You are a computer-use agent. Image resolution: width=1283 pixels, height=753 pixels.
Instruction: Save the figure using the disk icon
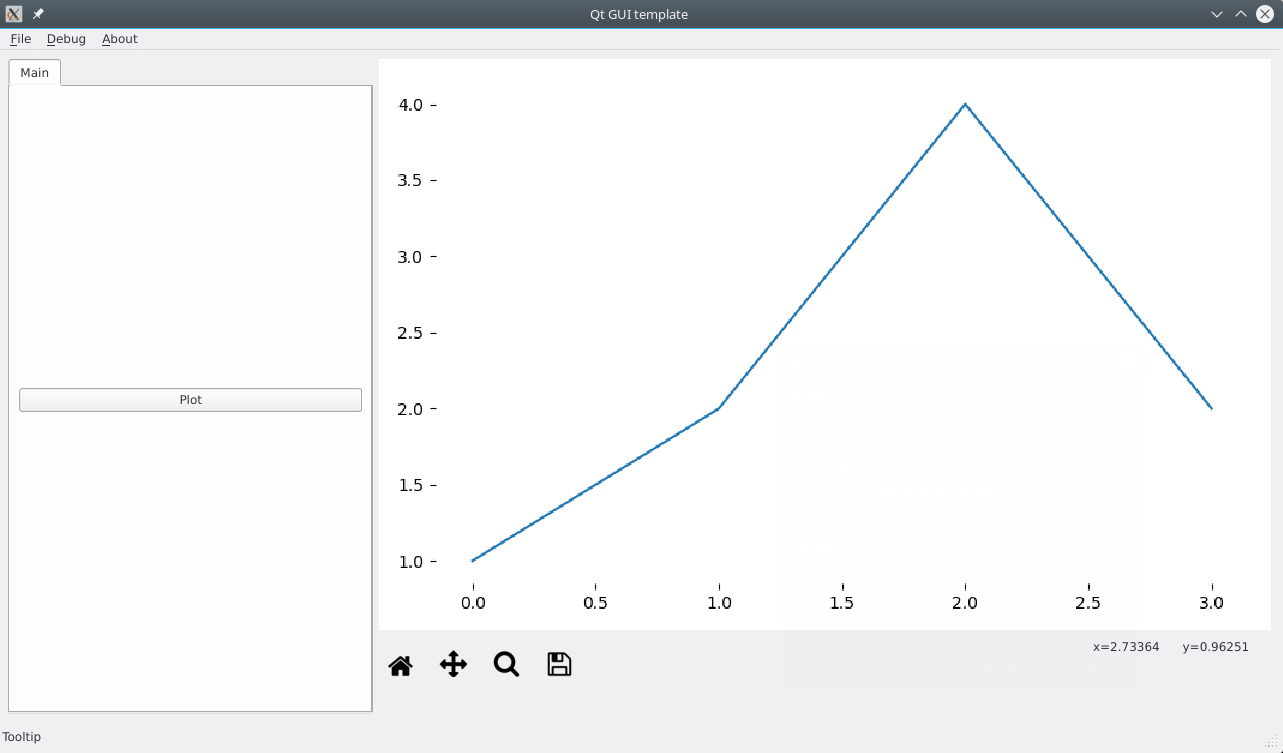559,664
